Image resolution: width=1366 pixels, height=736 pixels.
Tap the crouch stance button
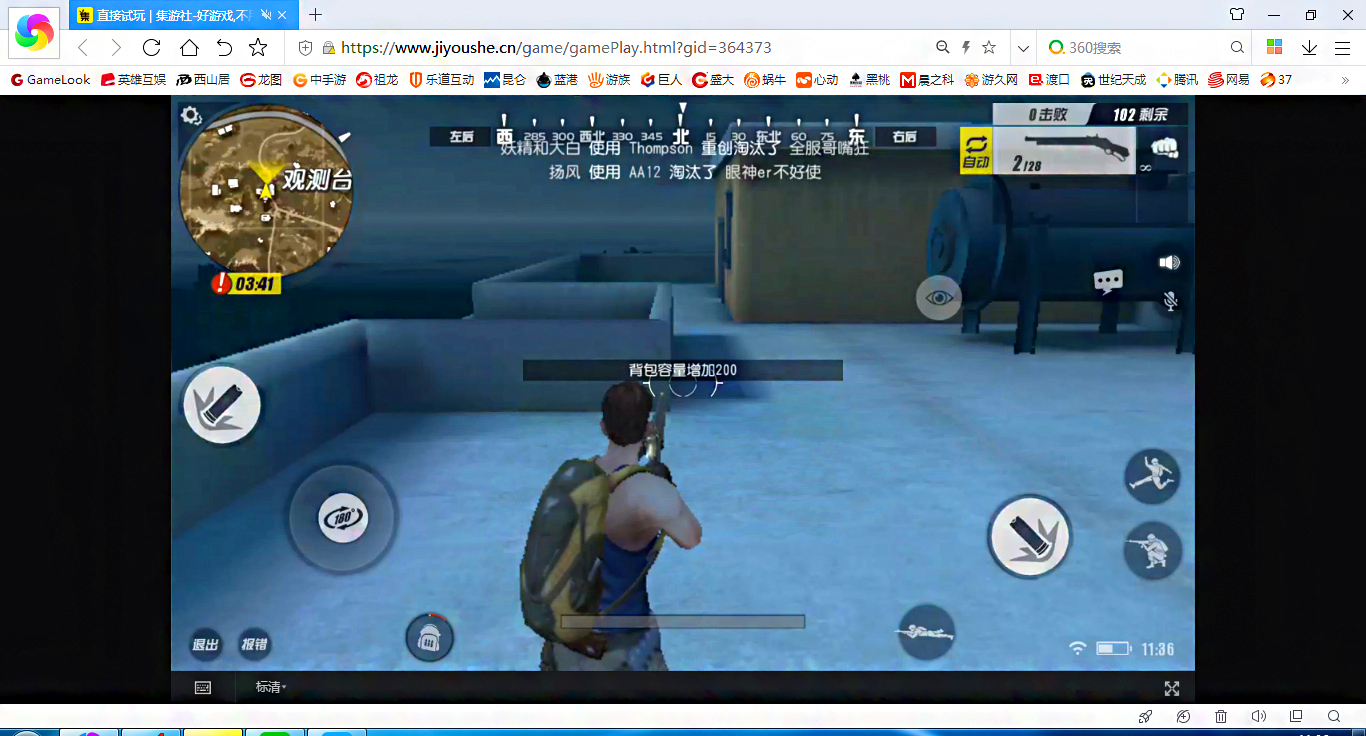pos(1152,551)
